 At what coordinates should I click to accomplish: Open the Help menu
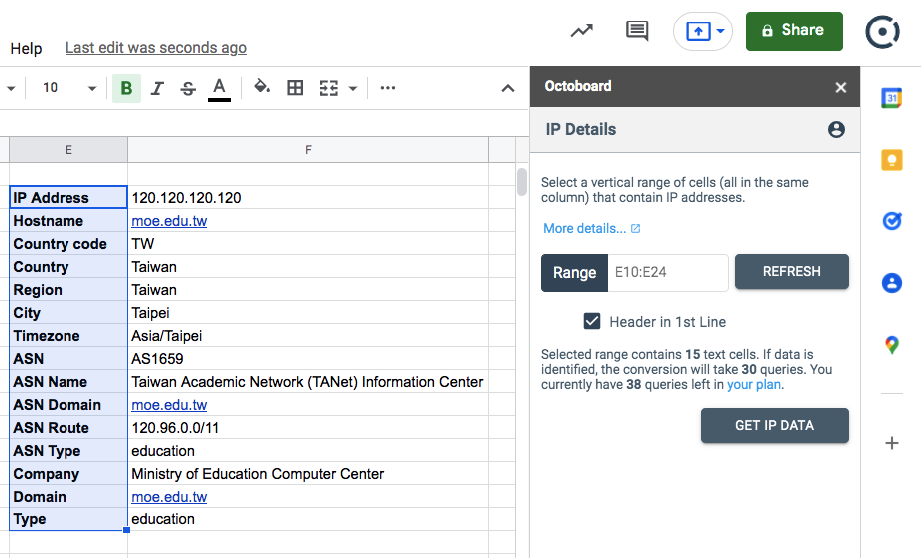(26, 48)
